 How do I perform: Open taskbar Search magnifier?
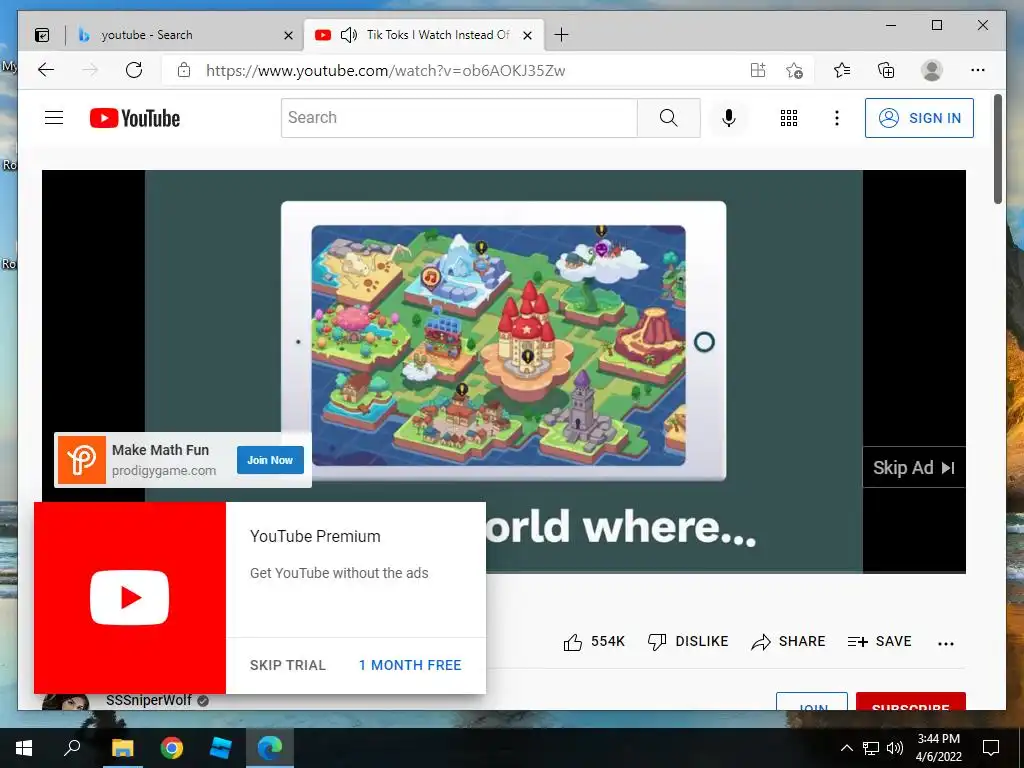click(72, 747)
